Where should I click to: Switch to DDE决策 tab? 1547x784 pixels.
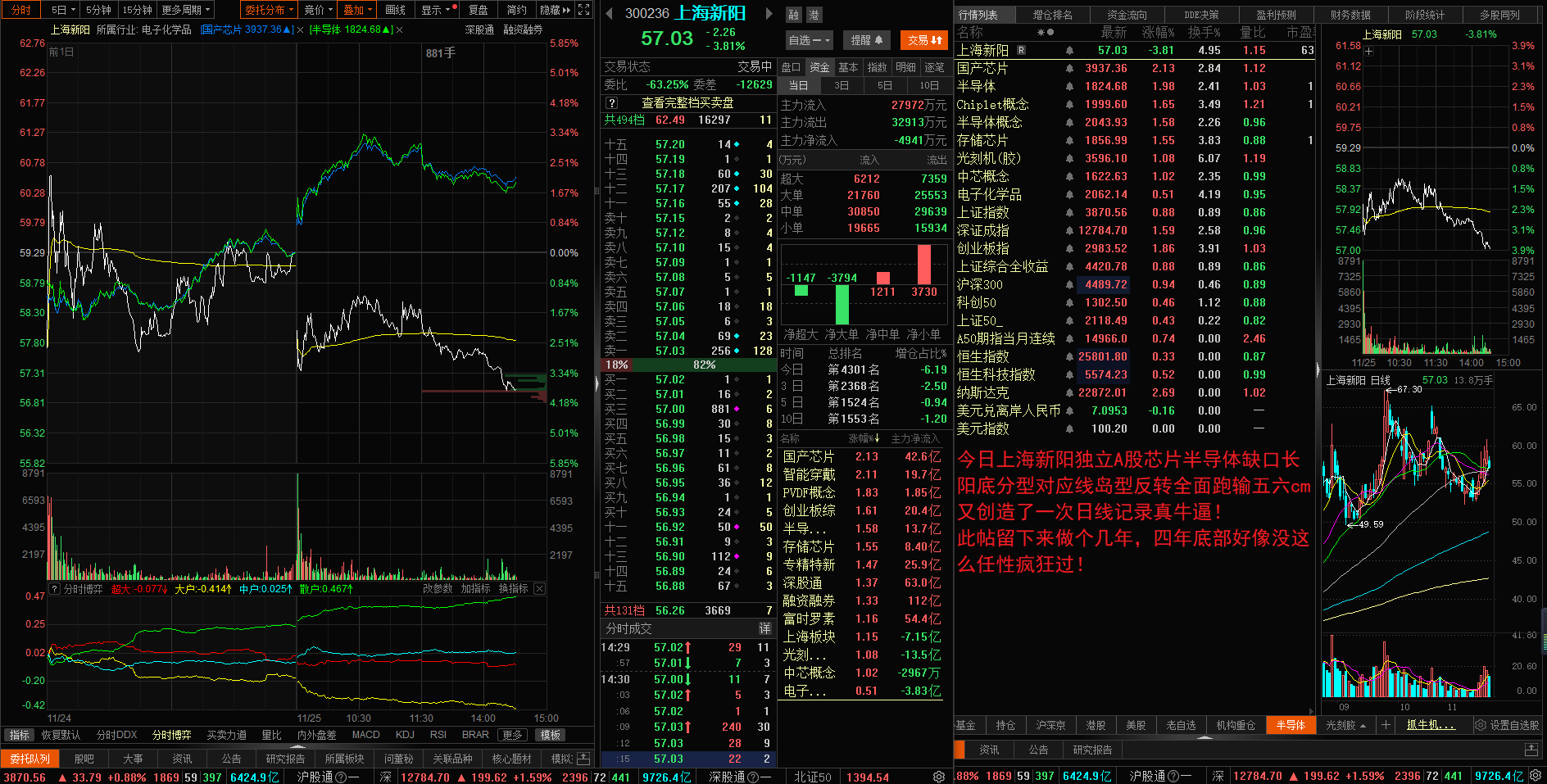point(1201,15)
